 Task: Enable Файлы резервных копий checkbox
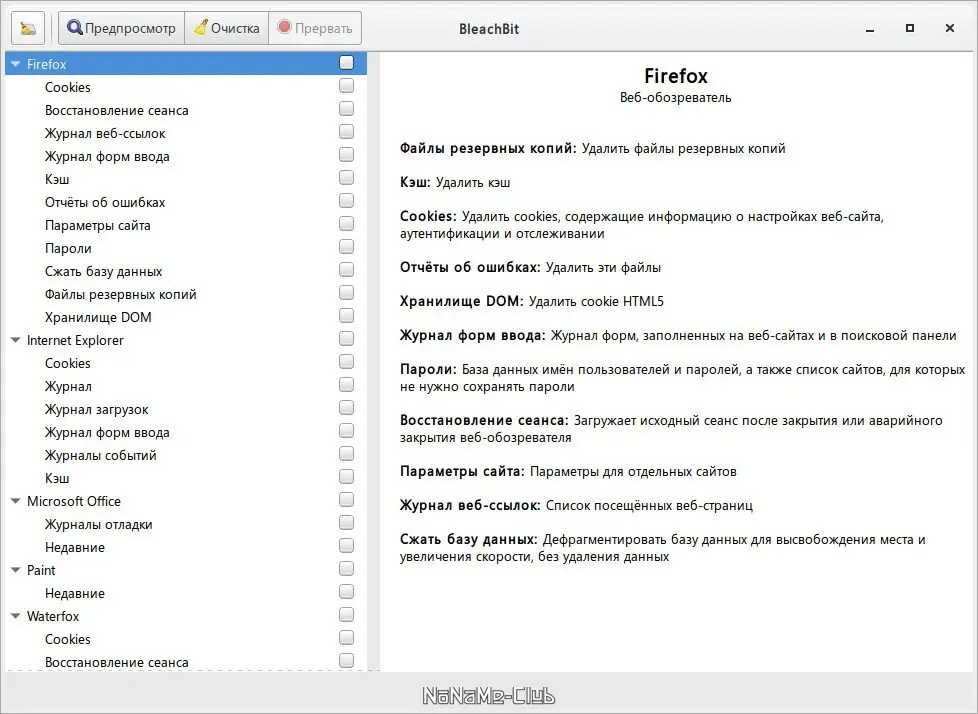pos(346,292)
